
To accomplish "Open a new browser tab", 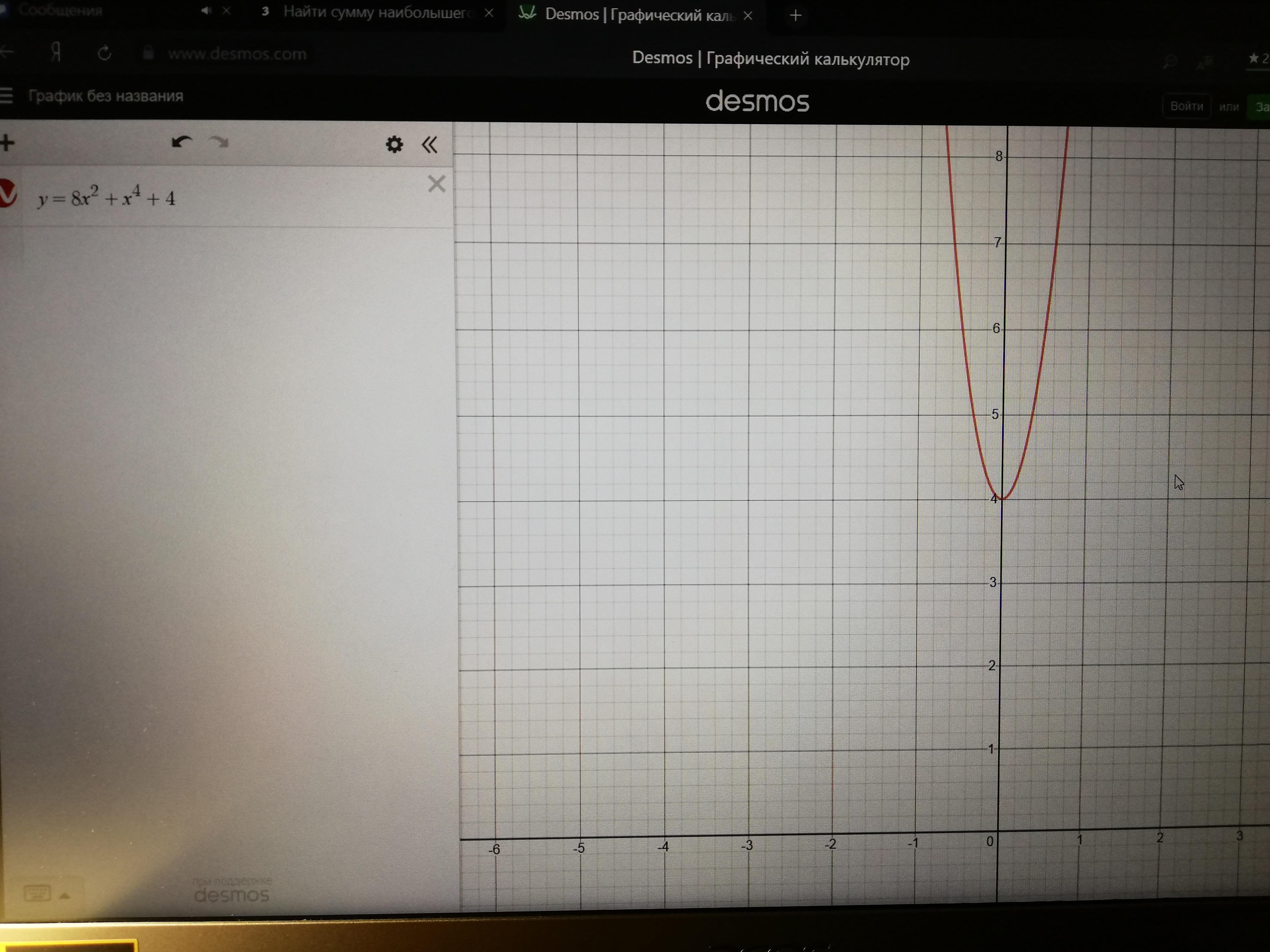I will pyautogui.click(x=795, y=15).
